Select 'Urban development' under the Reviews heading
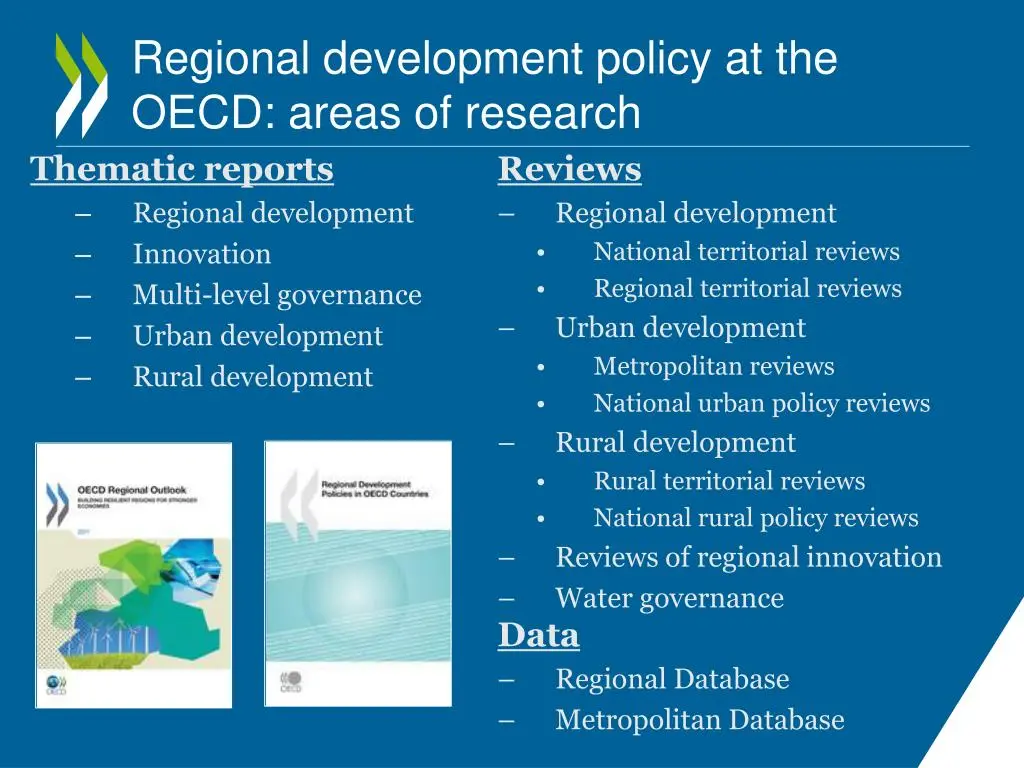The image size is (1024, 768). pyautogui.click(x=680, y=328)
